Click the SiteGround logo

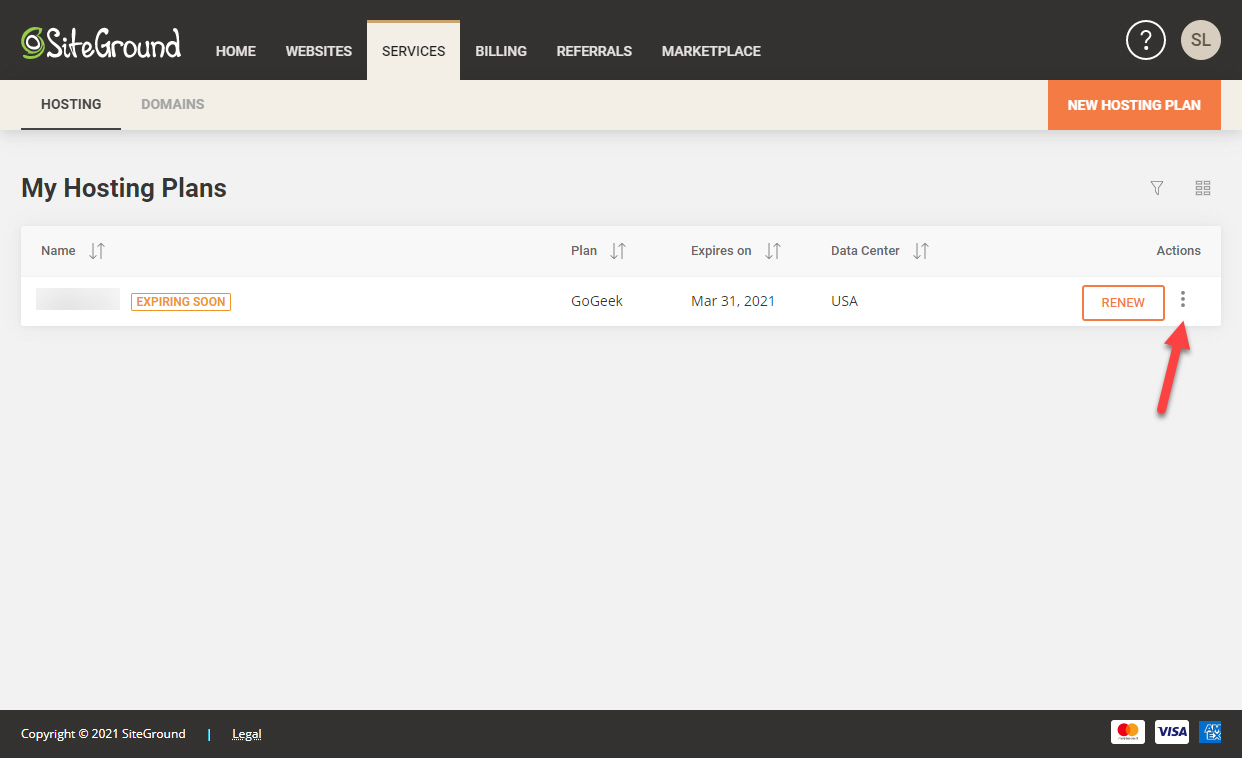pyautogui.click(x=101, y=44)
